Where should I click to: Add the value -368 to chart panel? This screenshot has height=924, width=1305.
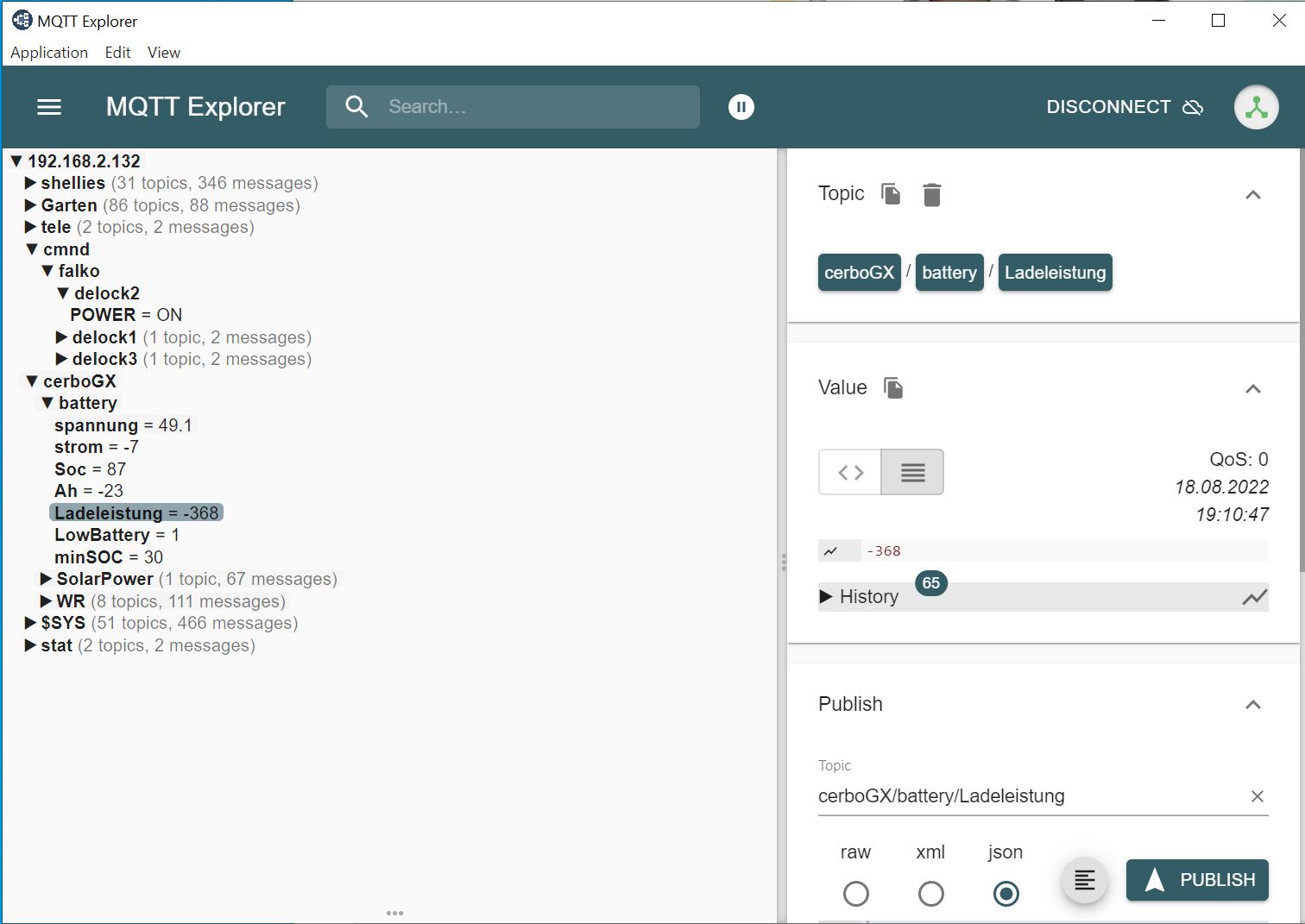point(831,551)
